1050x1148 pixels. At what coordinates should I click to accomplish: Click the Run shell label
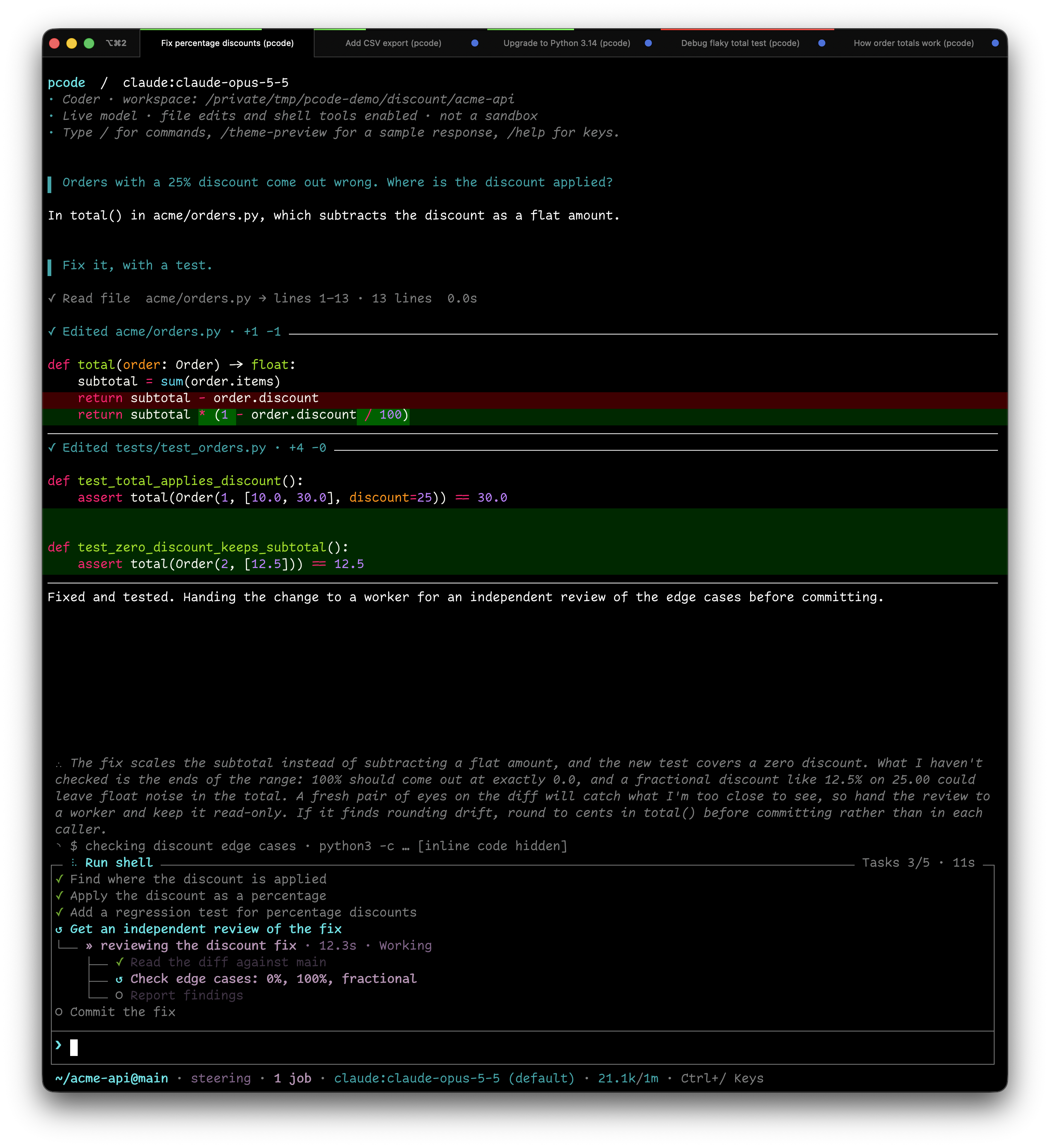(119, 863)
